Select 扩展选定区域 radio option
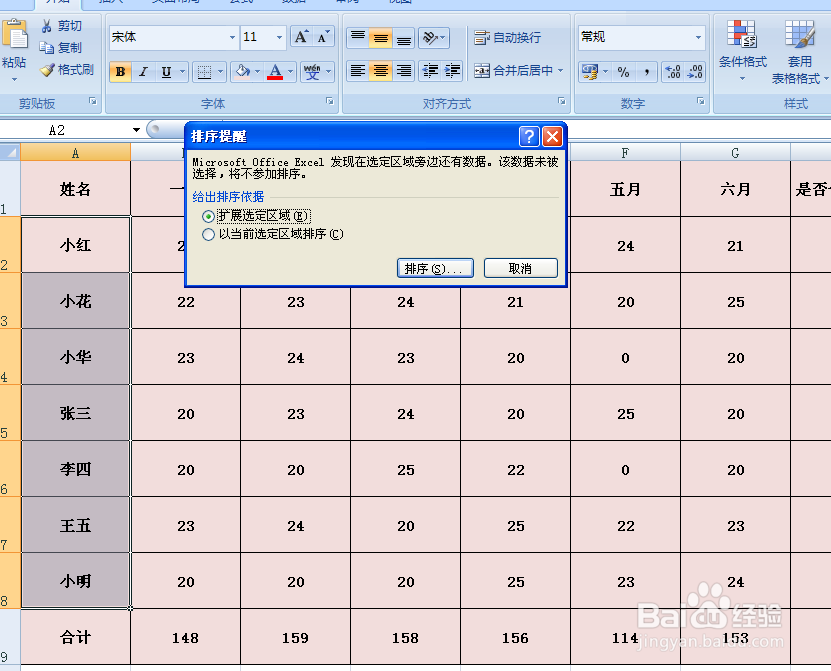Image resolution: width=831 pixels, height=671 pixels. click(208, 216)
